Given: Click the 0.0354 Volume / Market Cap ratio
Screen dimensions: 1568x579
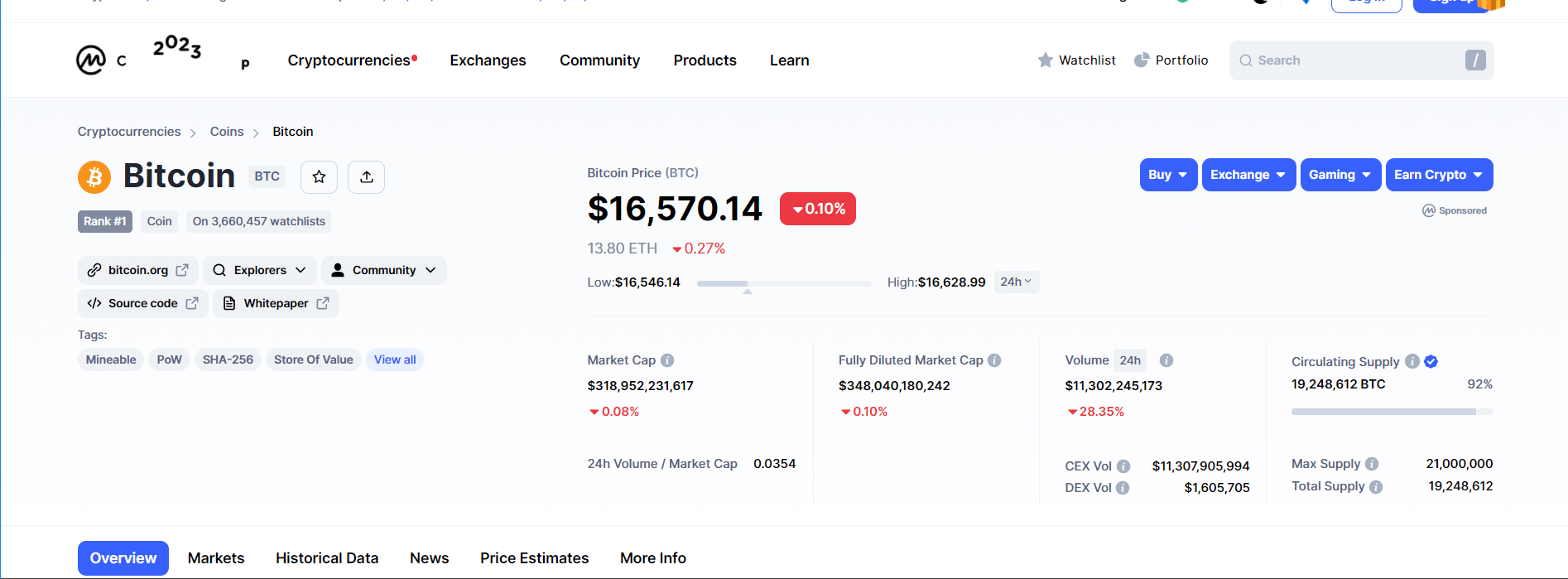Looking at the screenshot, I should click(x=775, y=464).
